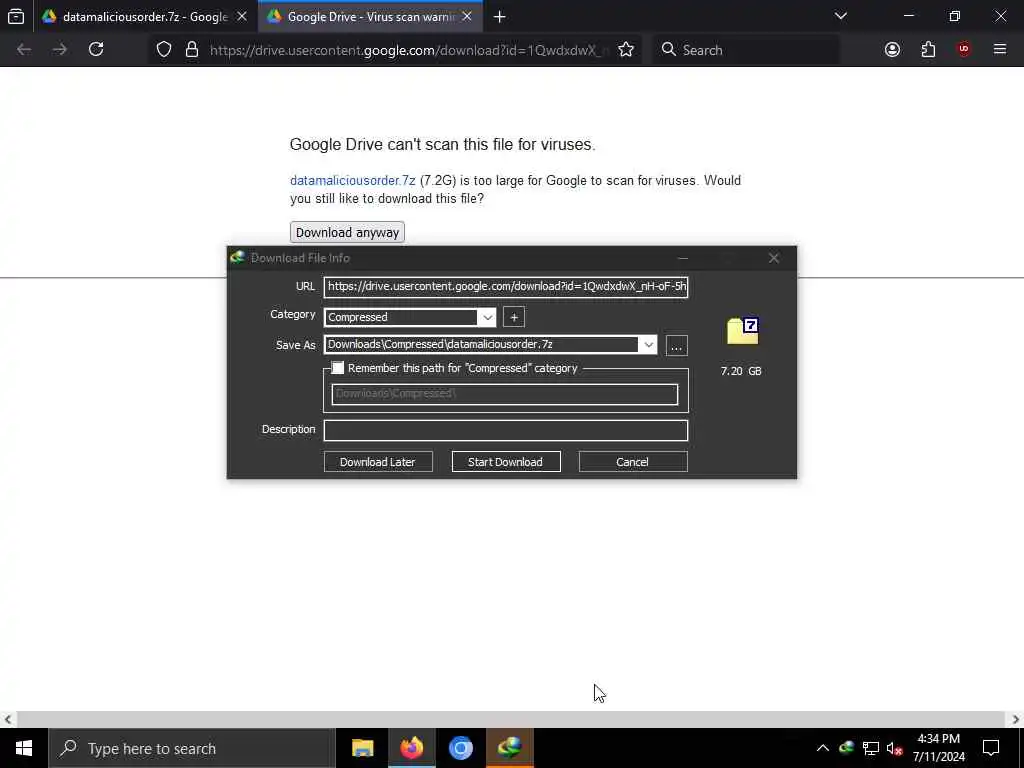
Task: Close the Download File Info dialog
Action: click(x=774, y=258)
